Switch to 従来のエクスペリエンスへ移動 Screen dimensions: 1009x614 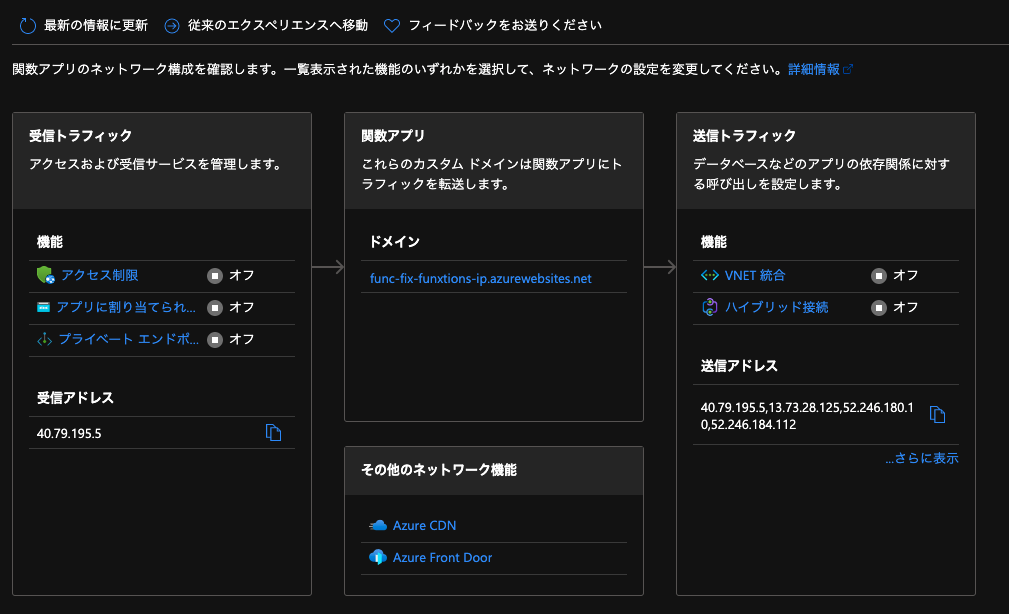[x=278, y=26]
